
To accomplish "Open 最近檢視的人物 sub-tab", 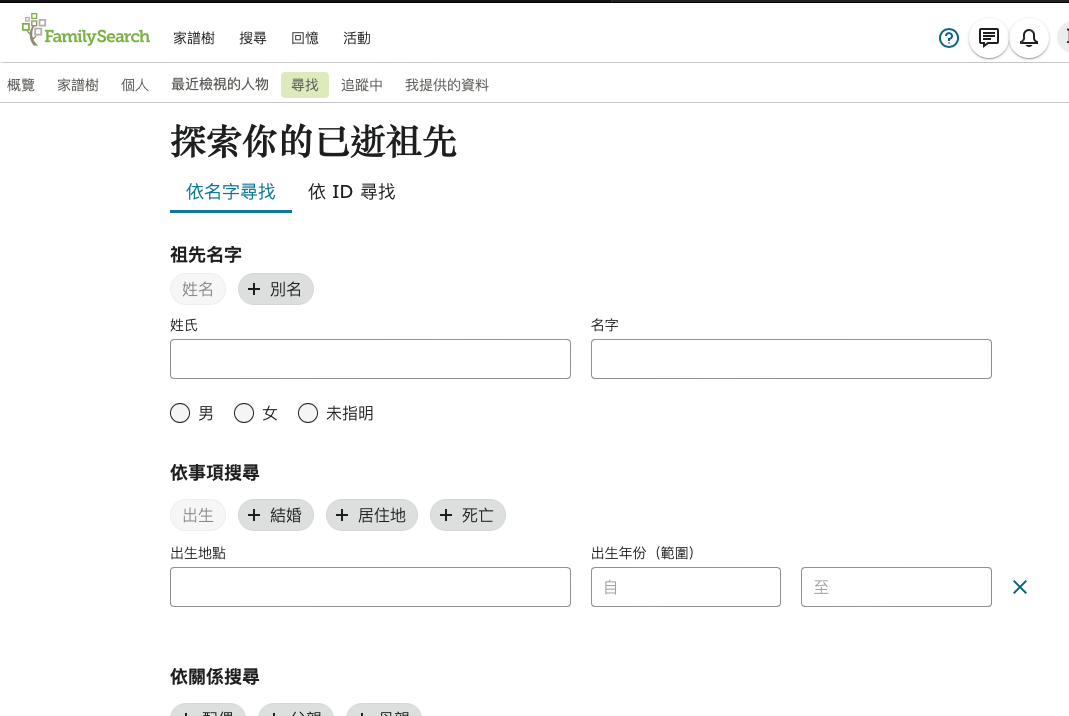I will point(220,85).
